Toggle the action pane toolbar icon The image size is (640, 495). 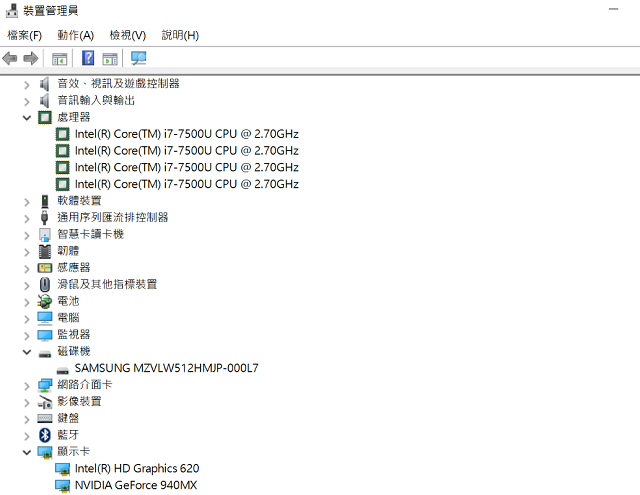(110, 59)
